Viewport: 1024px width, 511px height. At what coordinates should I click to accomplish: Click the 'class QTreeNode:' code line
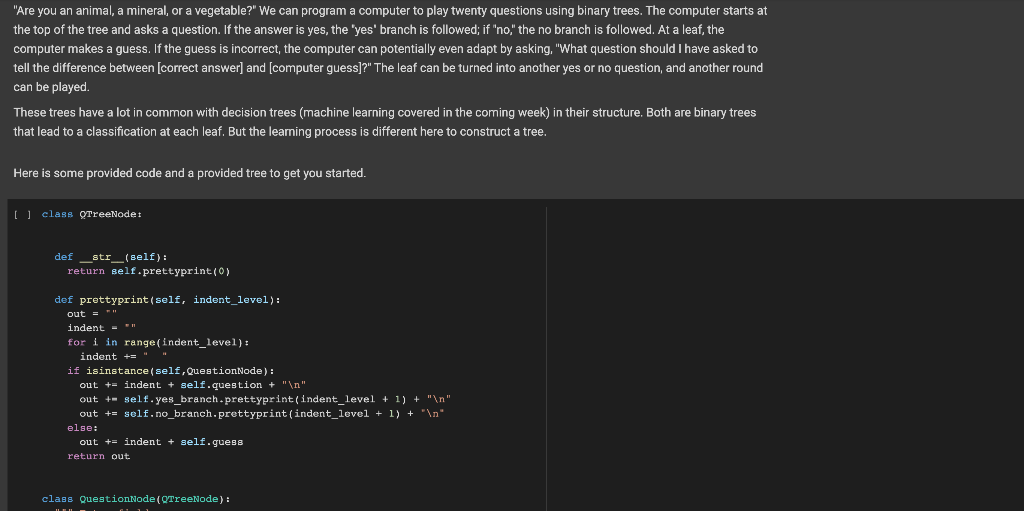point(92,214)
